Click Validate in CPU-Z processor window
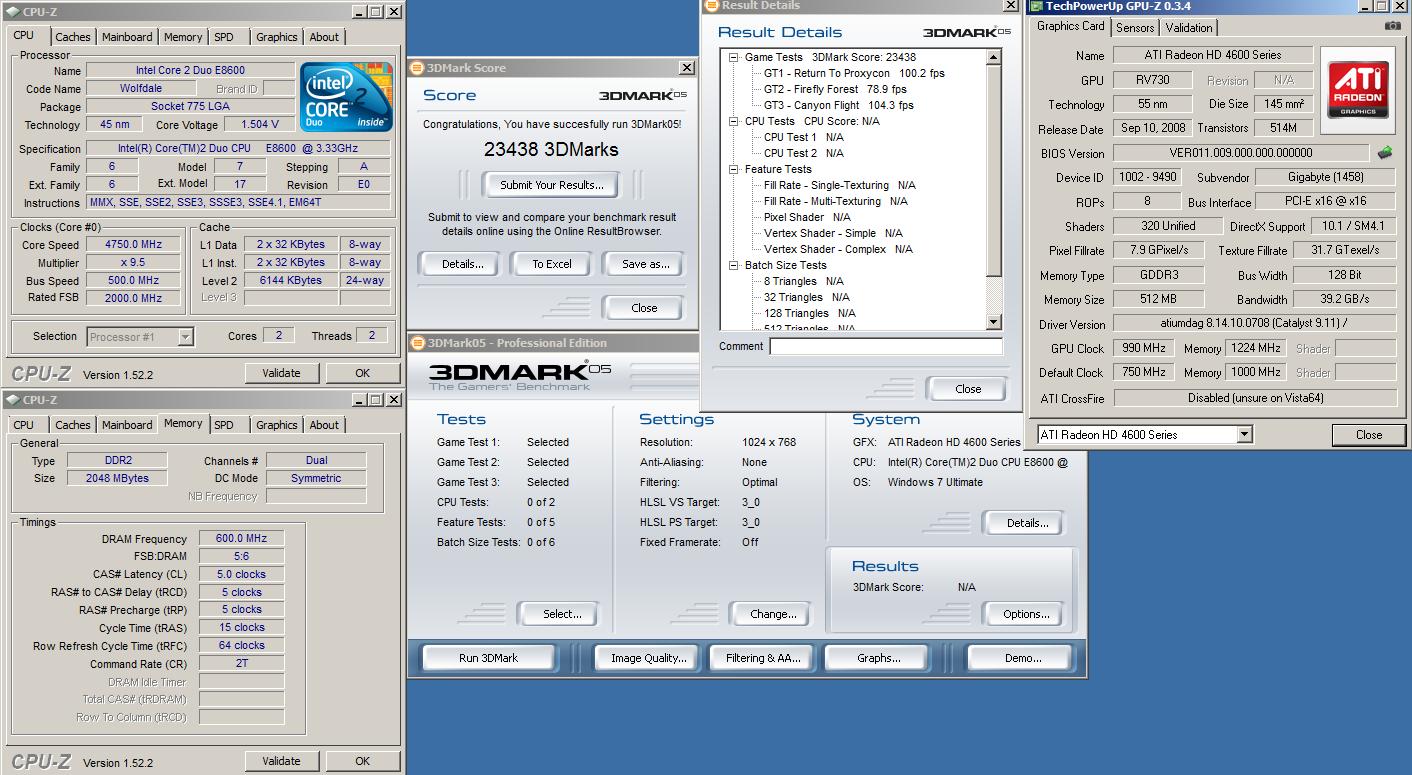Screen dimensions: 1412x775 (281, 373)
